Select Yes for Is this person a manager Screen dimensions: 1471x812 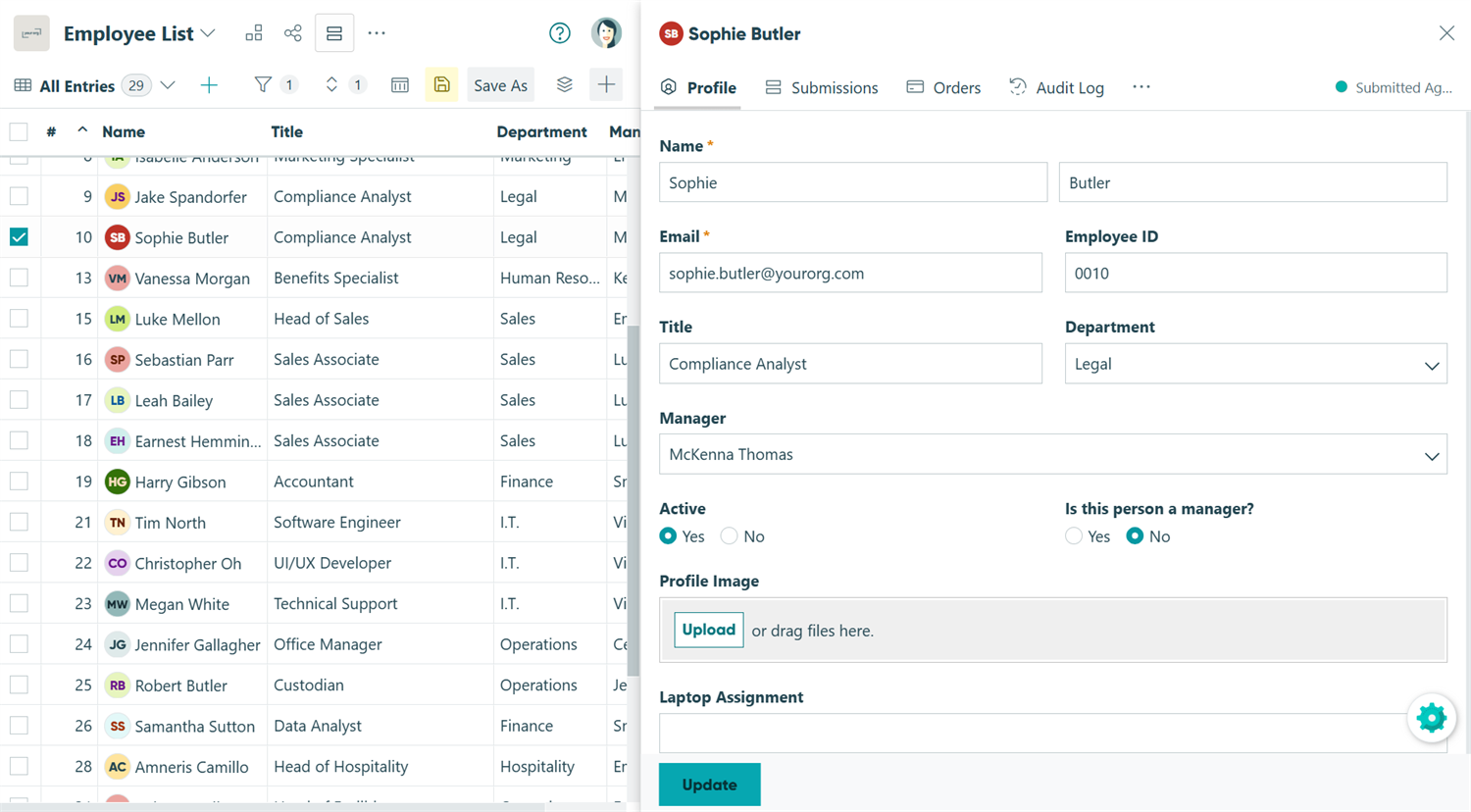pyautogui.click(x=1074, y=536)
